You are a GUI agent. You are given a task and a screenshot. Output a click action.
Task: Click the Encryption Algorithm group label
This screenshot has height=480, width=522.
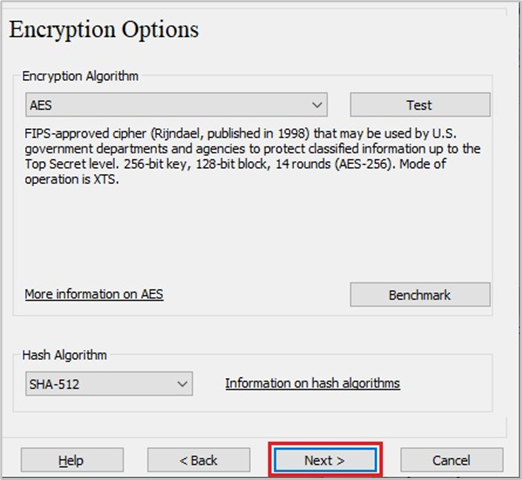click(x=80, y=76)
